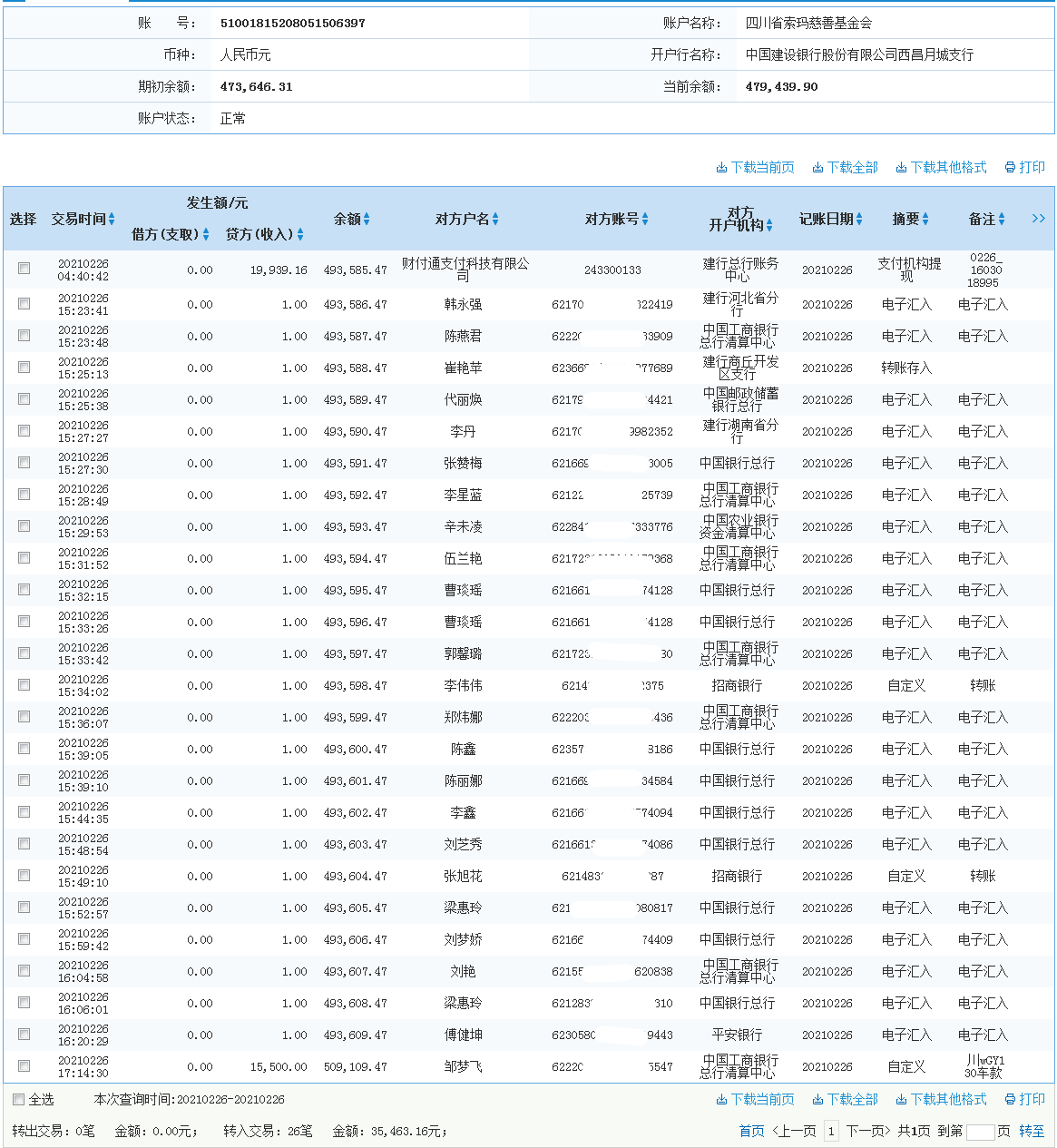Sort by 交易时间 using its arrows
Viewport: 1057px width, 1148px height.
pos(112,220)
